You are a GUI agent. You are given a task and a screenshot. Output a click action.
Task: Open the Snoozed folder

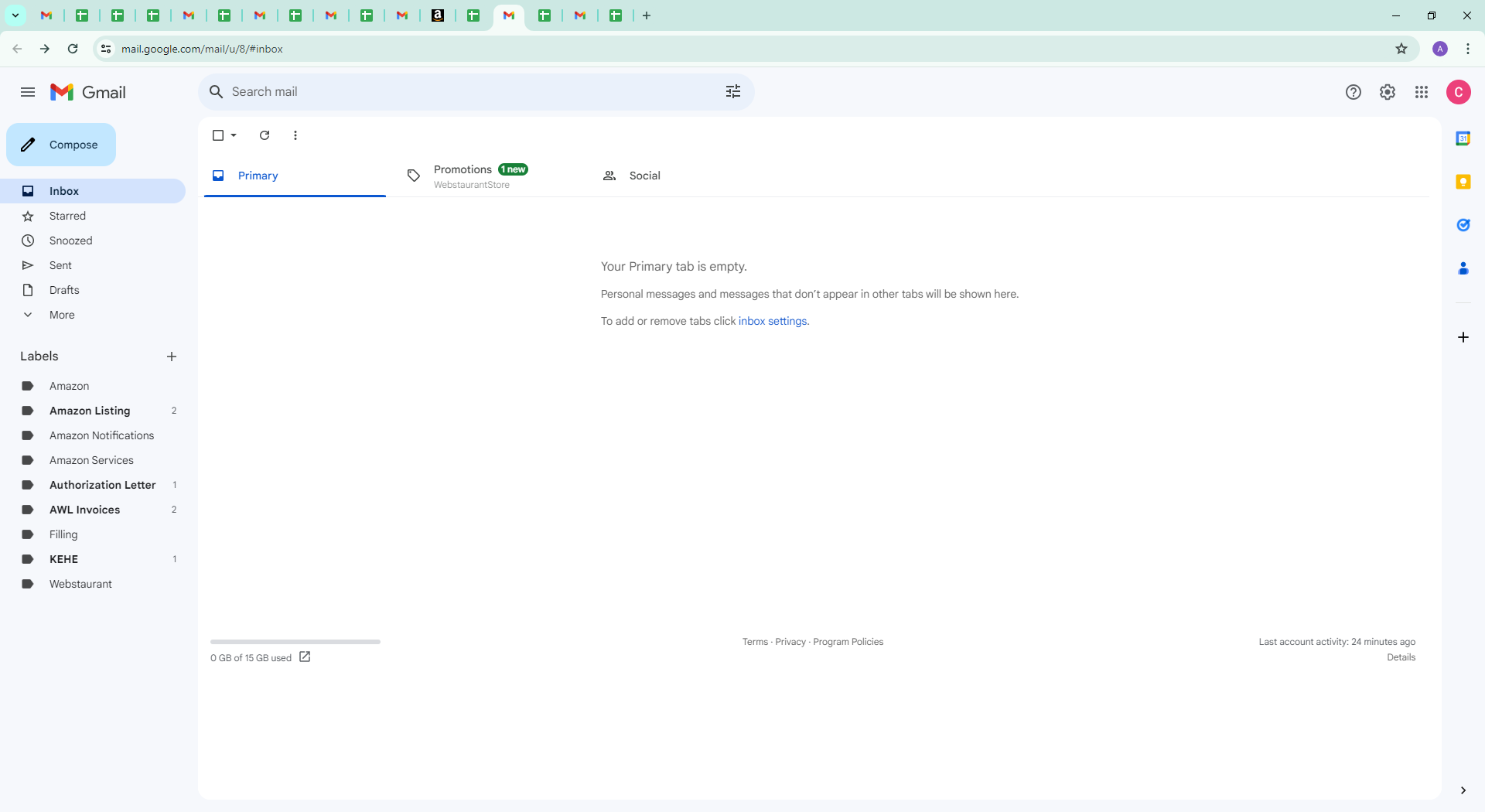tap(93, 241)
